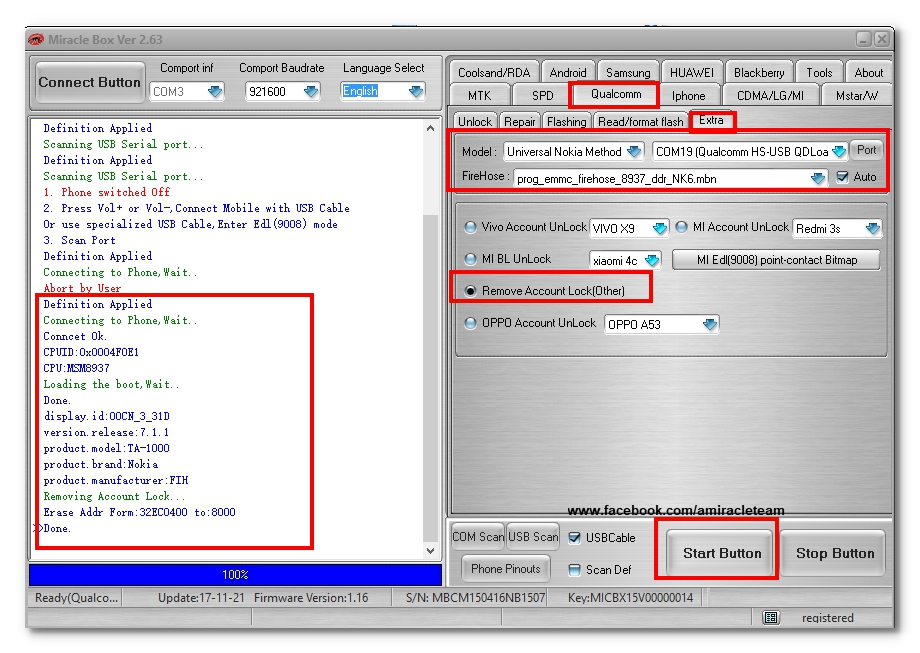Open the Language Select English dropdown
This screenshot has width=920, height=653.
pyautogui.click(x=416, y=92)
